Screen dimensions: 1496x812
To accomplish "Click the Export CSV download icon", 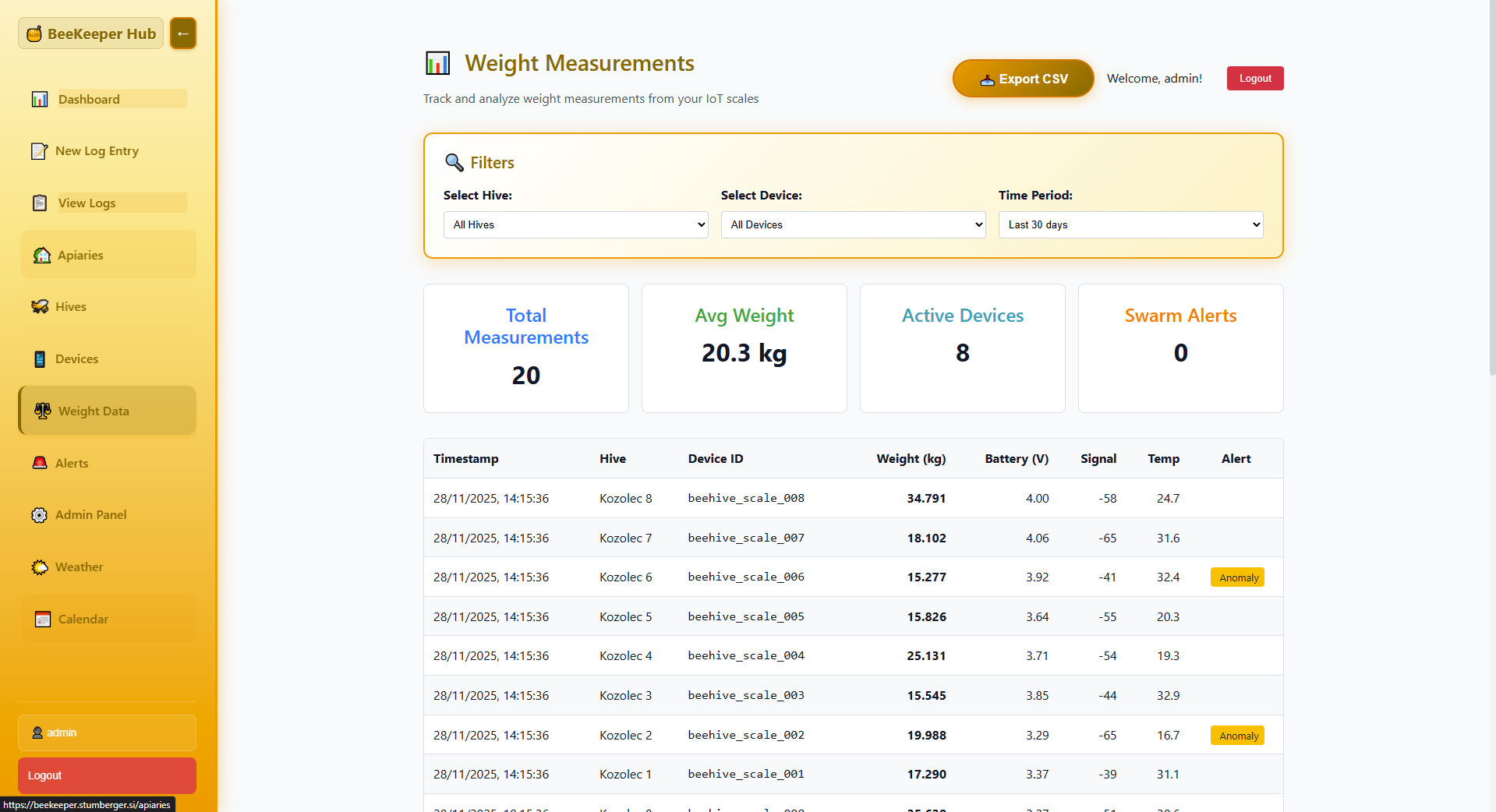I will 987,79.
